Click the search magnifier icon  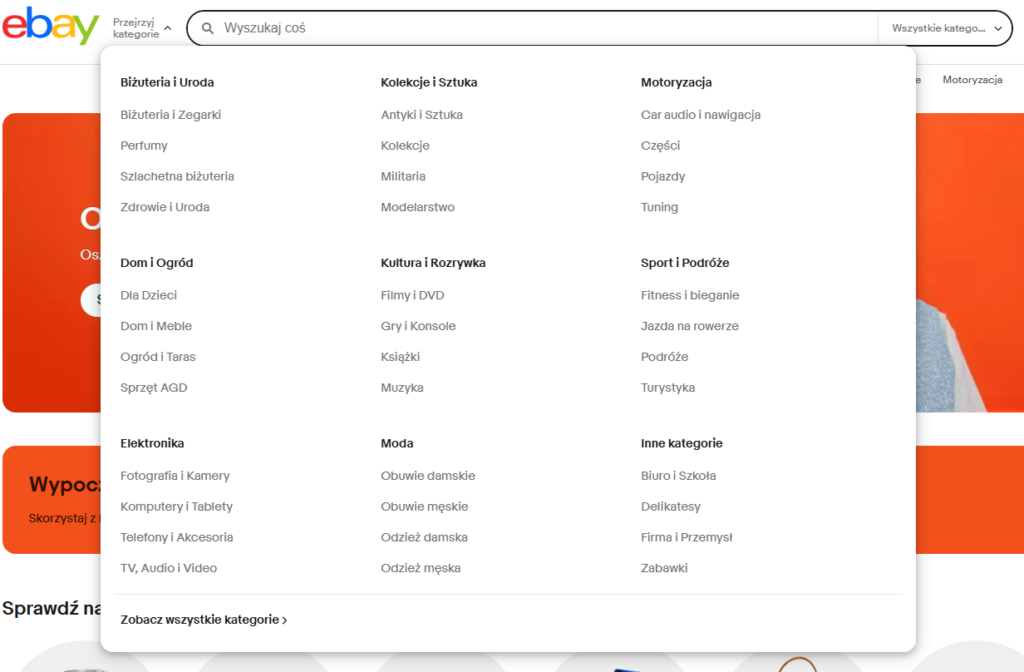point(208,28)
